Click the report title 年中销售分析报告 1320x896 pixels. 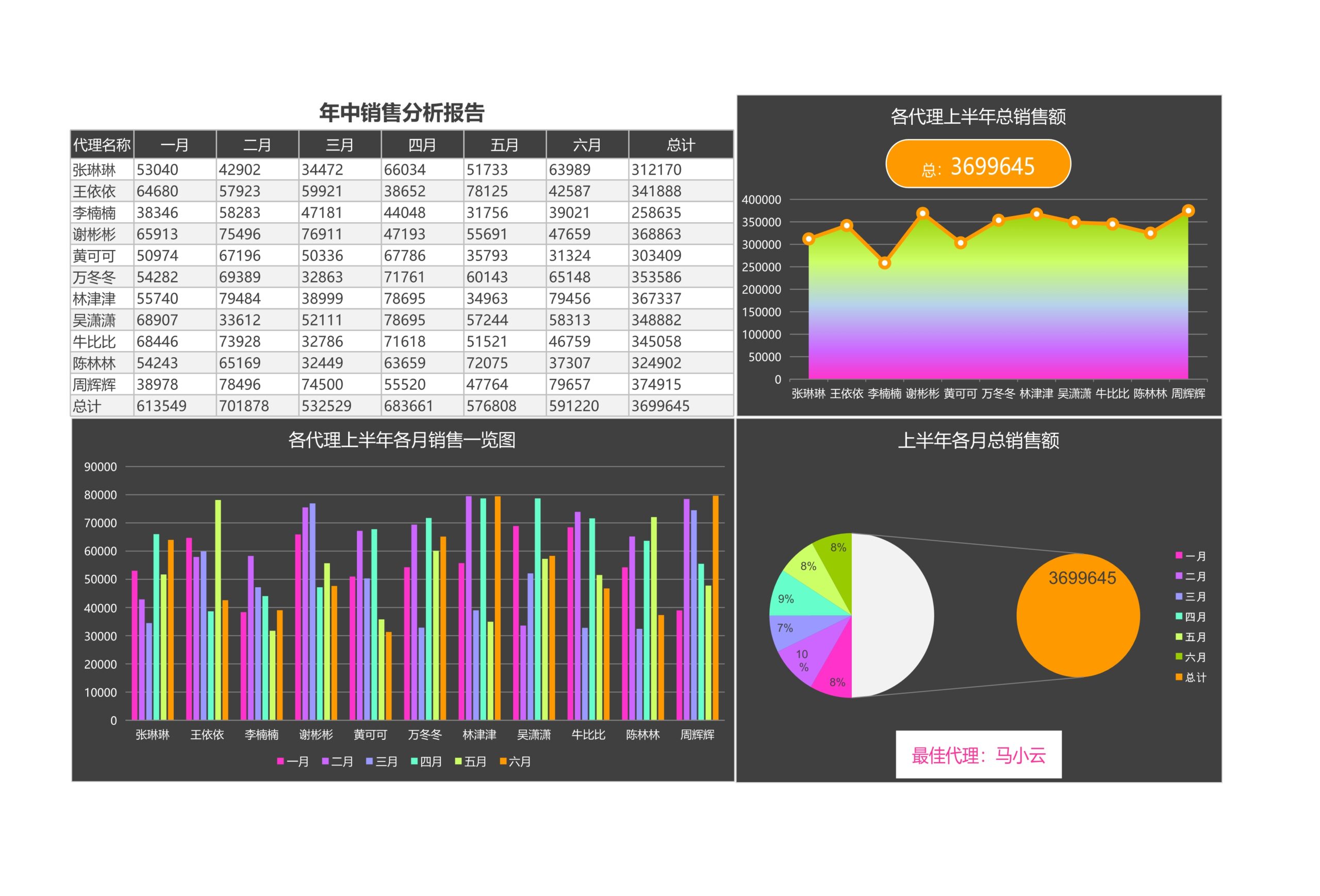(x=402, y=112)
